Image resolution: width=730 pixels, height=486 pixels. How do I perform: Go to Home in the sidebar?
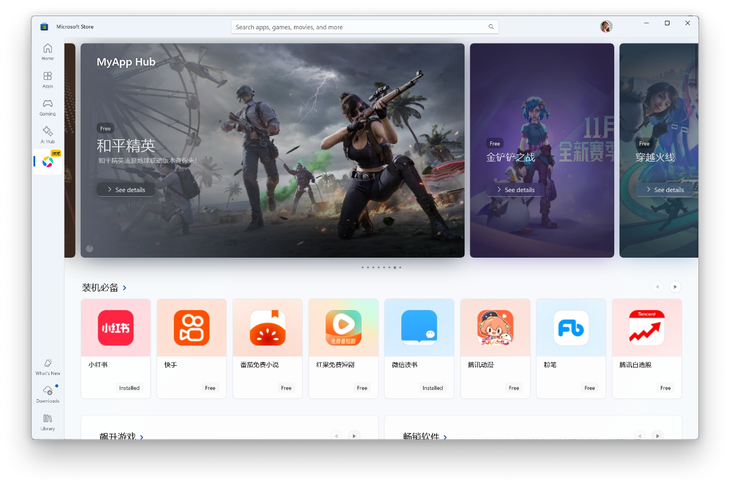[47, 51]
